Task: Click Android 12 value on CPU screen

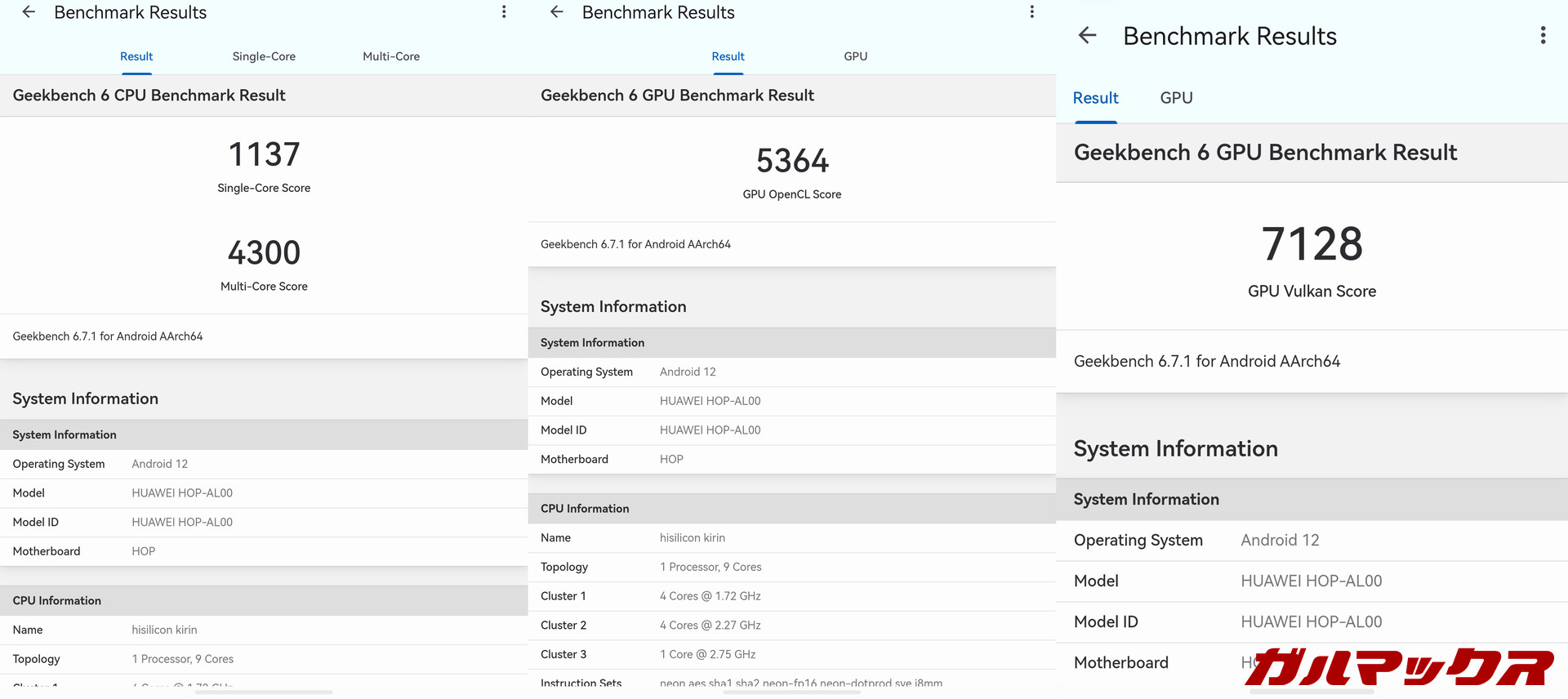Action: point(160,464)
